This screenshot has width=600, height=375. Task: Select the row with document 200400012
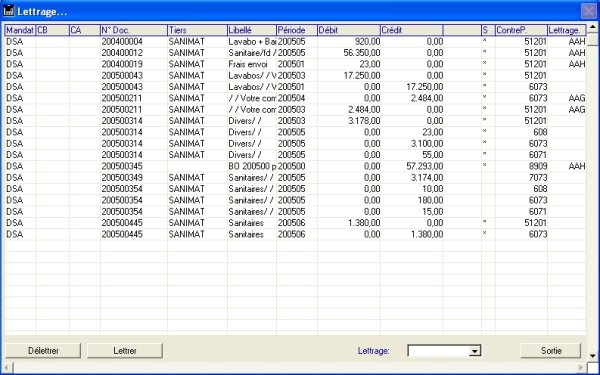tap(295, 53)
